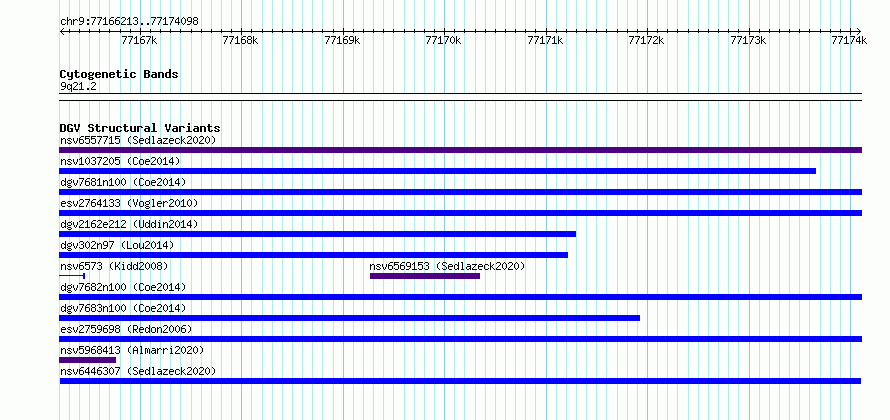Click dgv7683n100 (Coe2014) label
This screenshot has height=420, width=890.
tap(123, 308)
